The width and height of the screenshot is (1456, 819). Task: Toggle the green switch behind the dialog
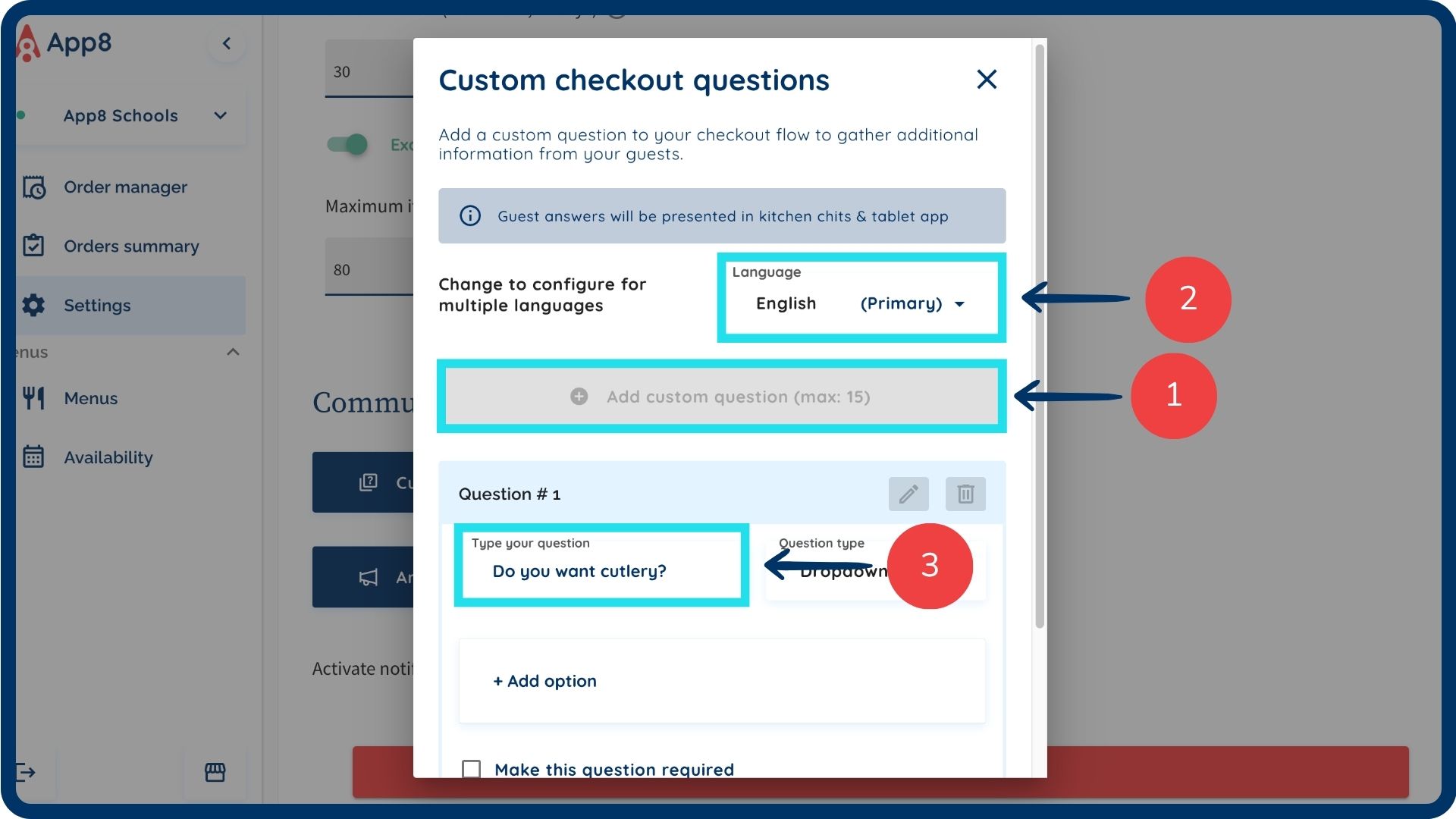point(348,144)
